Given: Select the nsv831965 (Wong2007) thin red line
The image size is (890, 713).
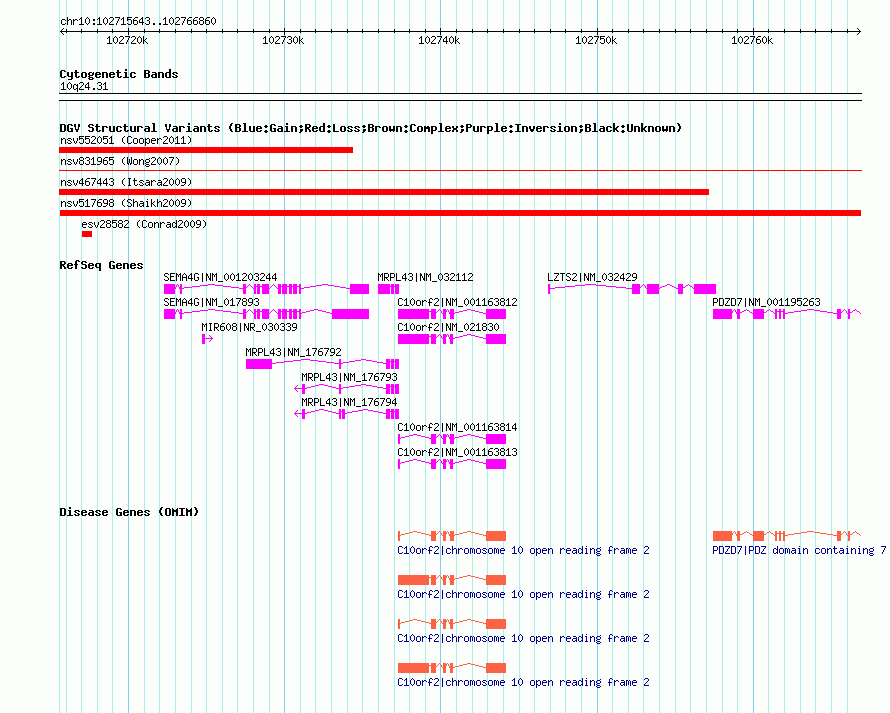Looking at the screenshot, I should [x=460, y=170].
